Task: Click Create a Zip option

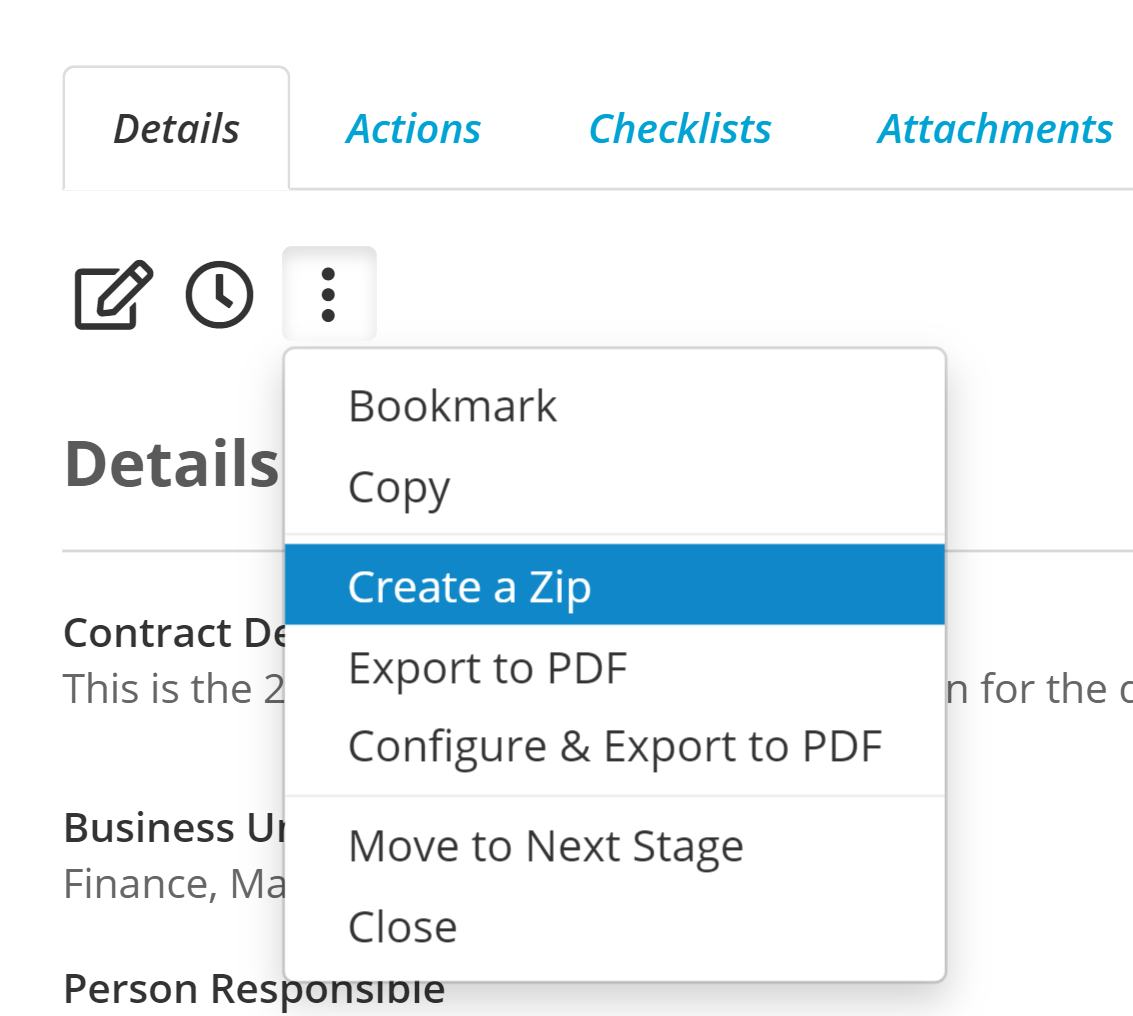Action: (x=615, y=585)
